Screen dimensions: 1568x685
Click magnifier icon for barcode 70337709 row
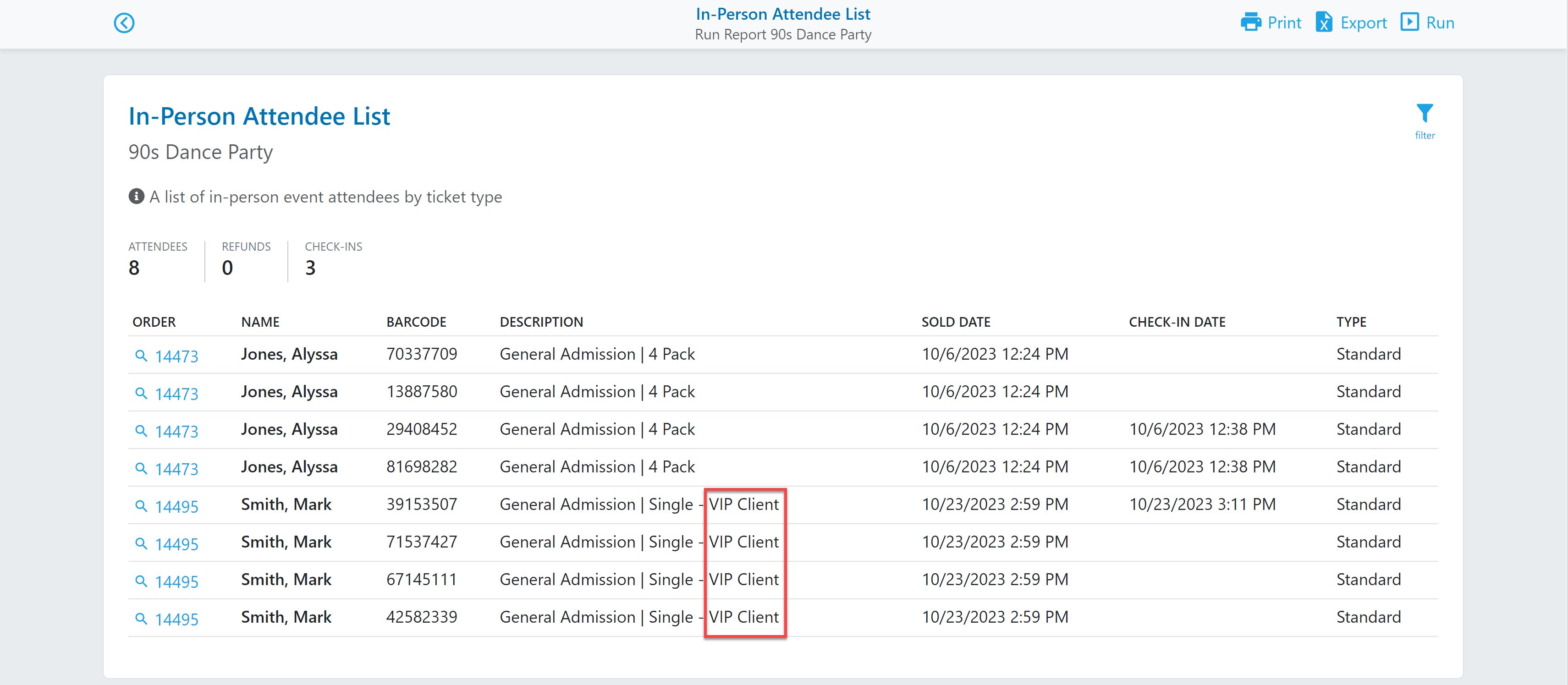click(x=141, y=356)
